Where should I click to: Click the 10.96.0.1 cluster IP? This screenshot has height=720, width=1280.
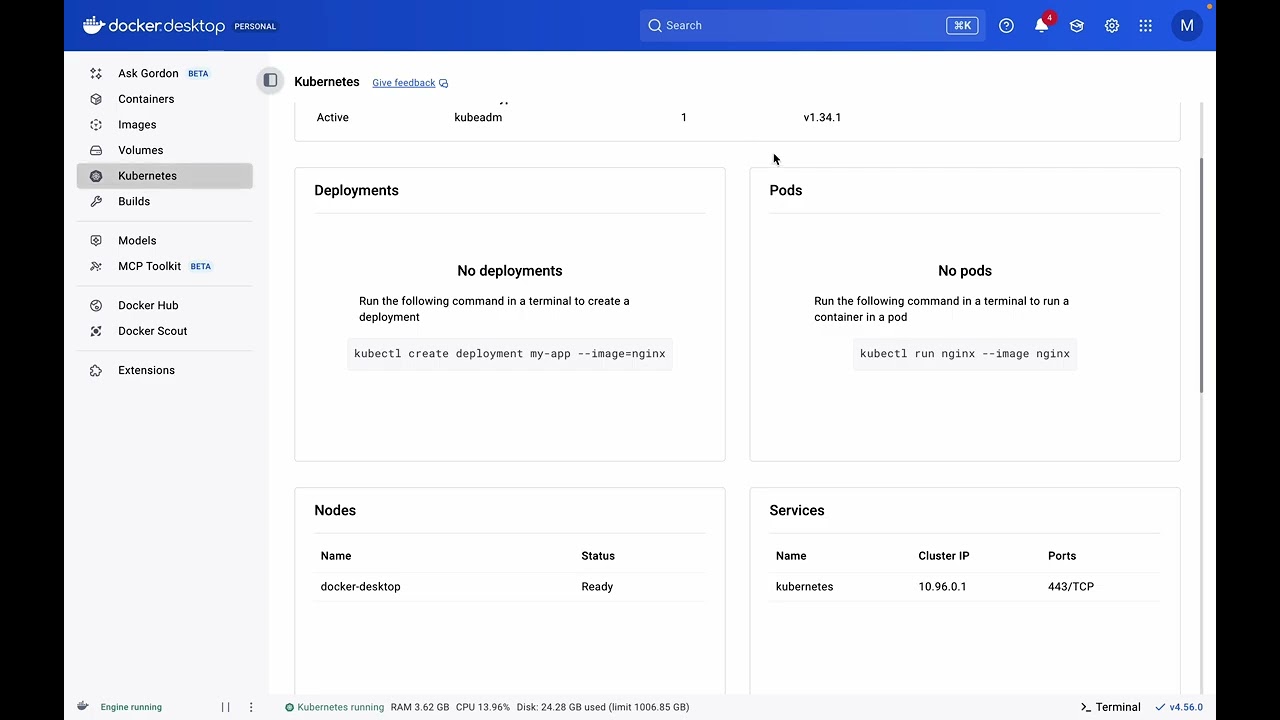pyautogui.click(x=942, y=587)
